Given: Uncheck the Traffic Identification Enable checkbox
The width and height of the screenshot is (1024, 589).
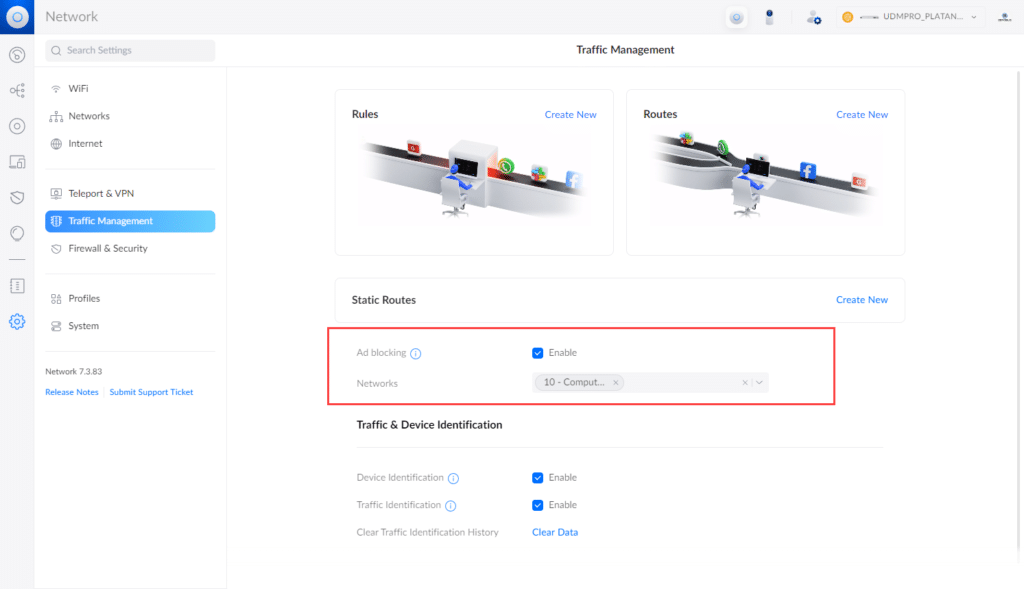Looking at the screenshot, I should (538, 505).
